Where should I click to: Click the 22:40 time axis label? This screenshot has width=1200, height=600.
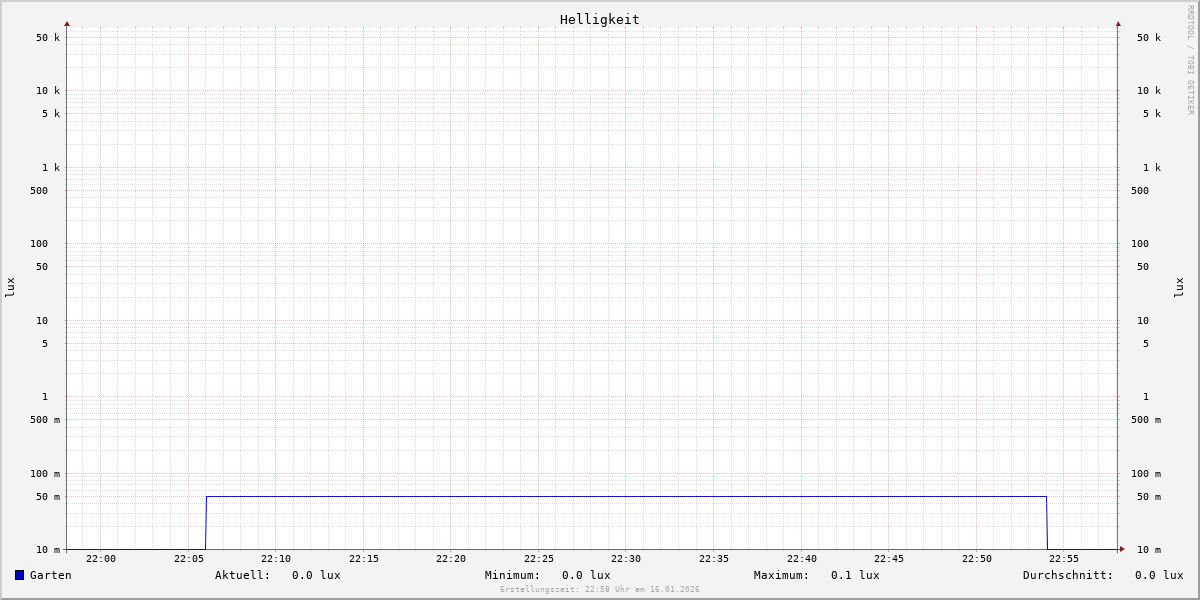[x=802, y=559]
